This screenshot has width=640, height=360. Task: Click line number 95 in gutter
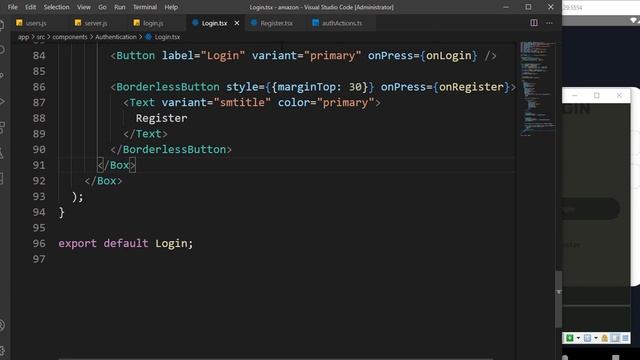coord(39,228)
